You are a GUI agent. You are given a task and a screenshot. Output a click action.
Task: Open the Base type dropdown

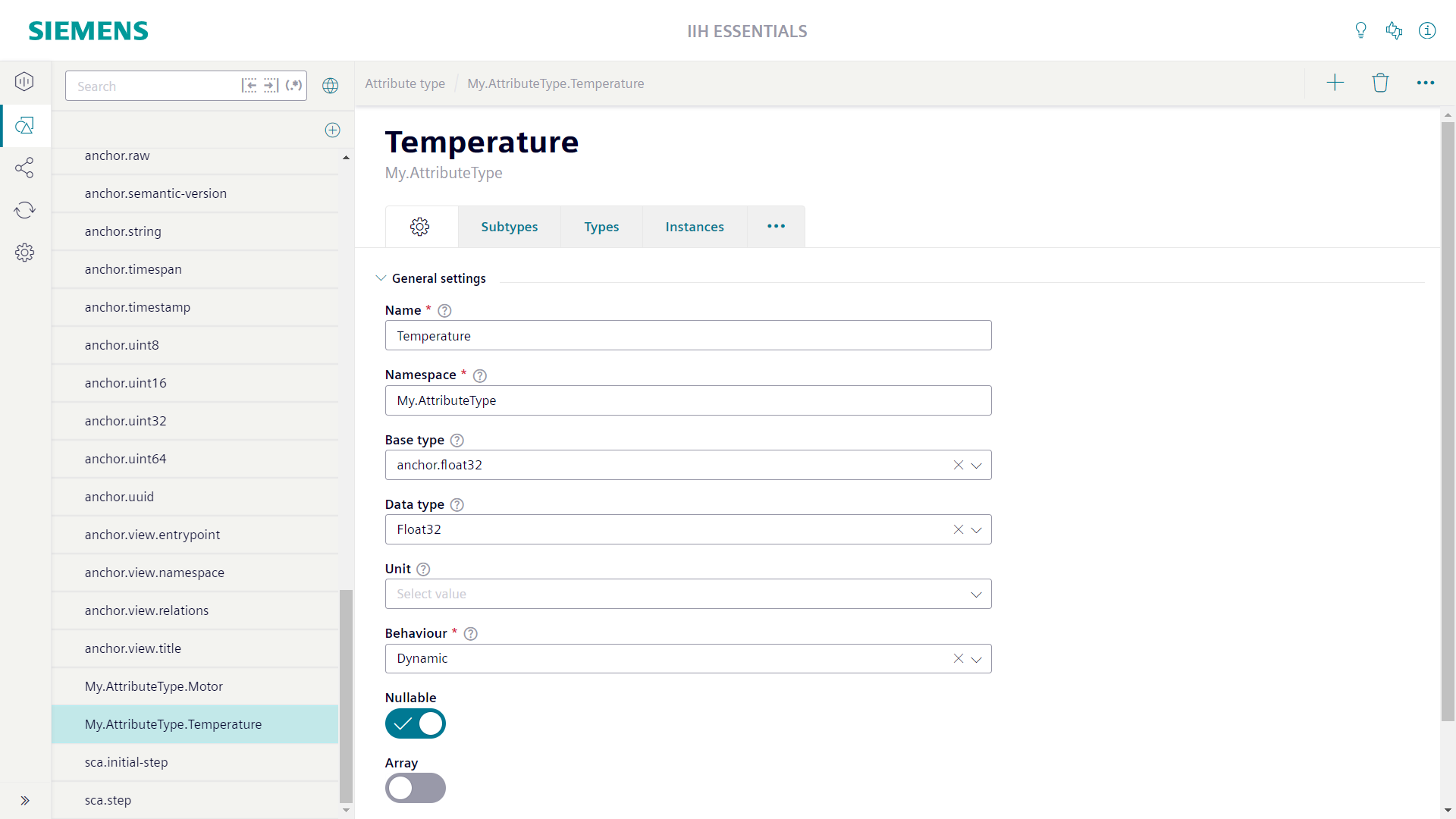point(977,465)
